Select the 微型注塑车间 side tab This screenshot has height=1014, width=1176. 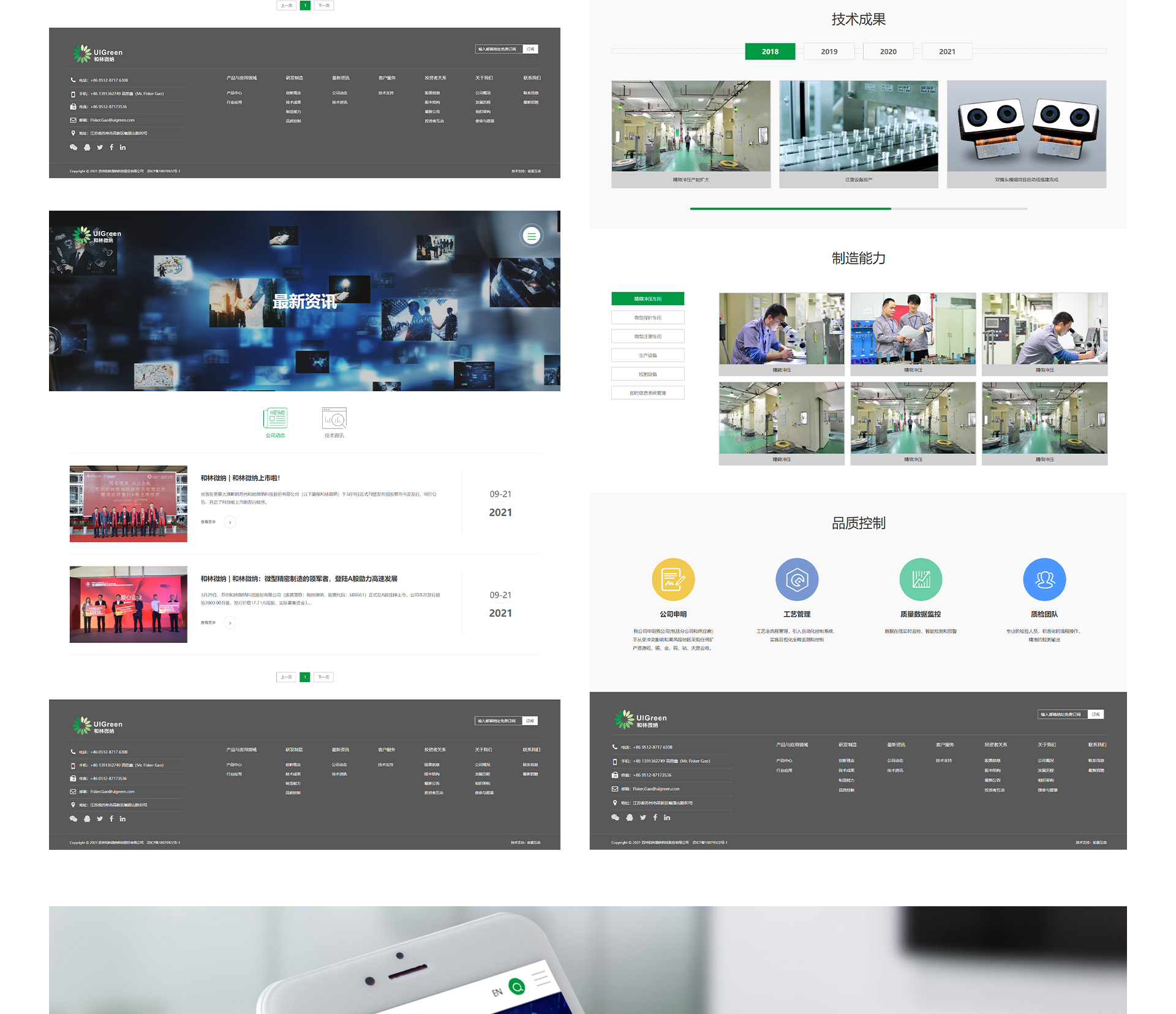pos(647,336)
